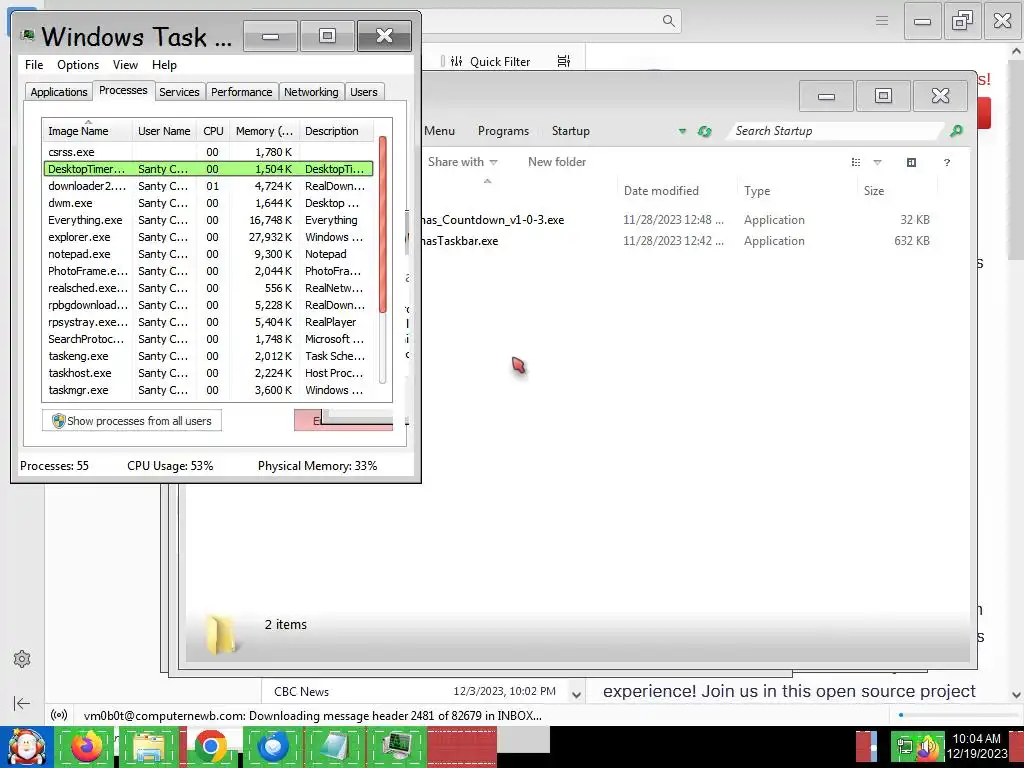The width and height of the screenshot is (1024, 768).
Task: Click the refresh icon in Explorer's address bar
Action: click(x=704, y=131)
